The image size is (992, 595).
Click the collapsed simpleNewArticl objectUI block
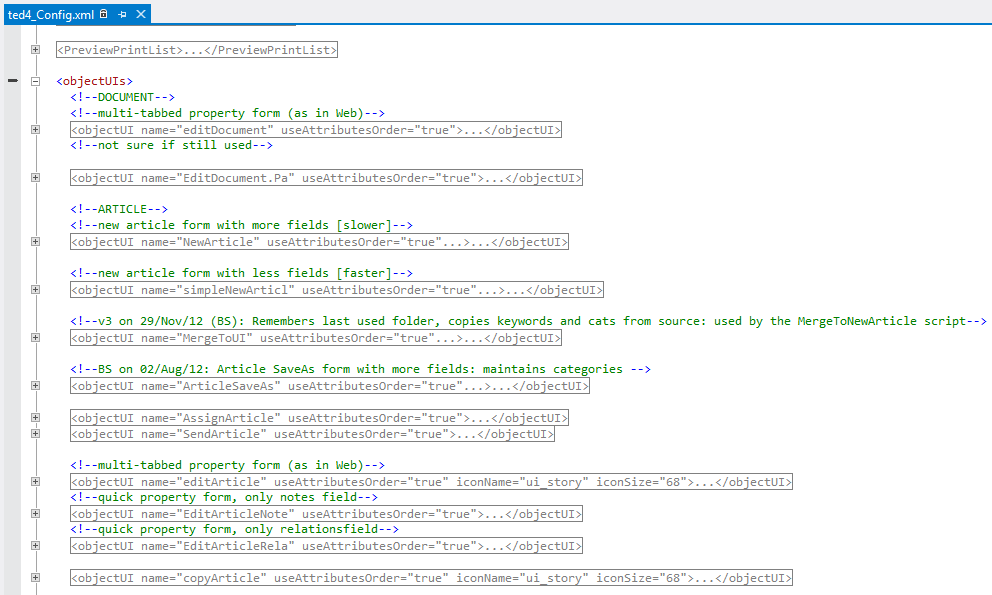(x=337, y=290)
